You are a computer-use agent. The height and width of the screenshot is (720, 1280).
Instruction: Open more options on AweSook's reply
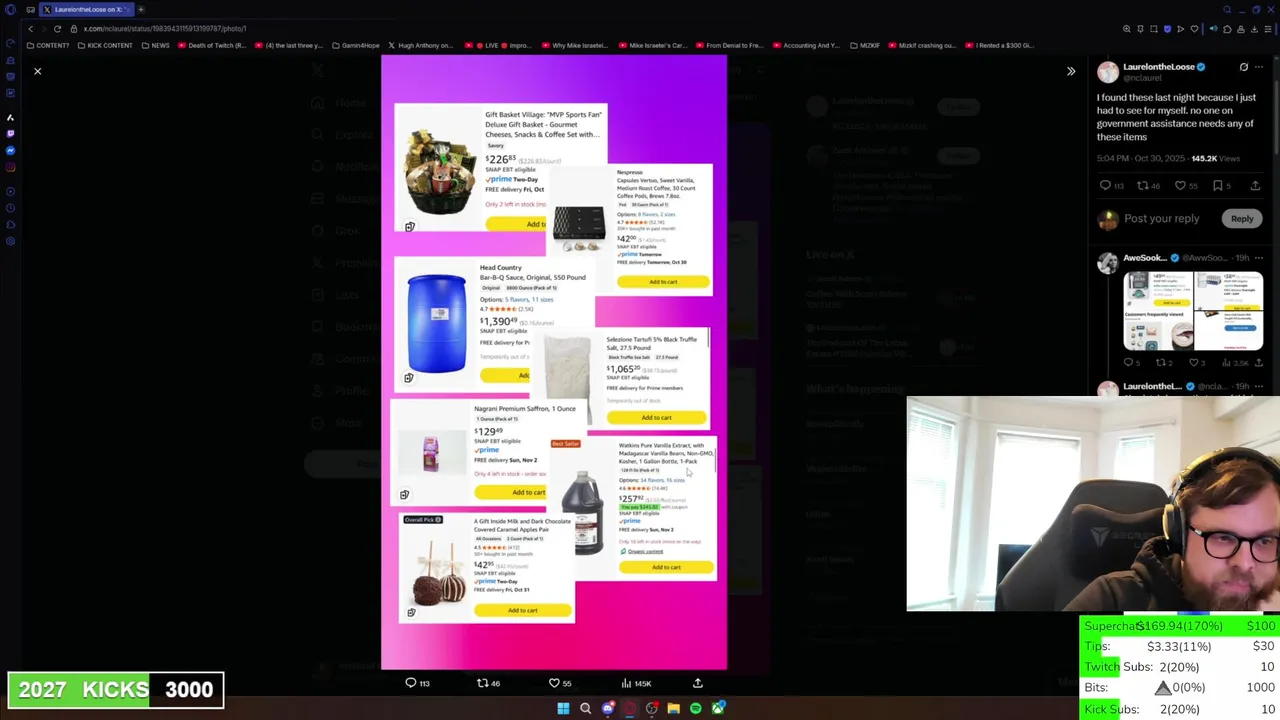point(1259,258)
